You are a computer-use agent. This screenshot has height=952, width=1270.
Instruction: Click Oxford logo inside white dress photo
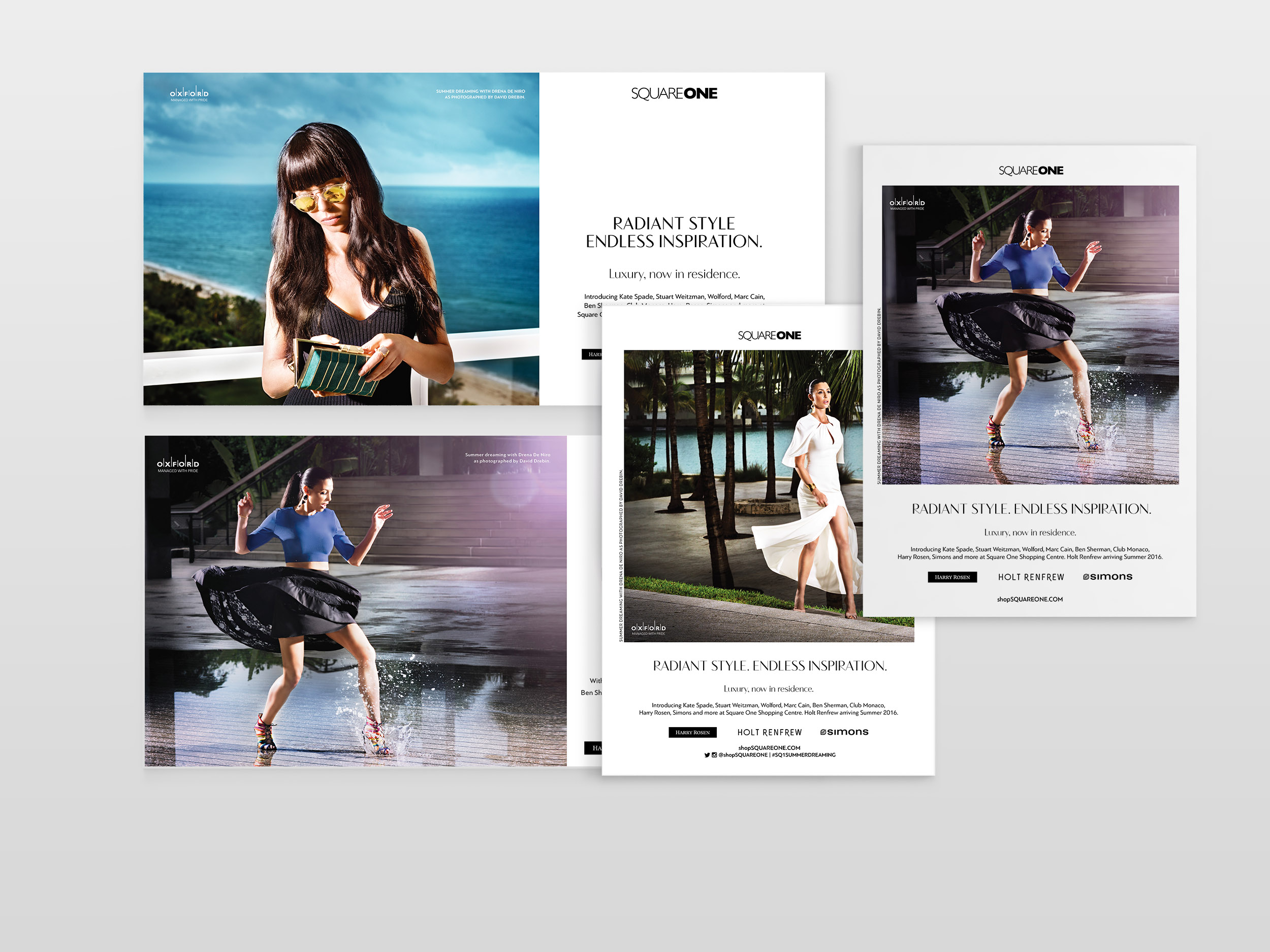pyautogui.click(x=649, y=629)
